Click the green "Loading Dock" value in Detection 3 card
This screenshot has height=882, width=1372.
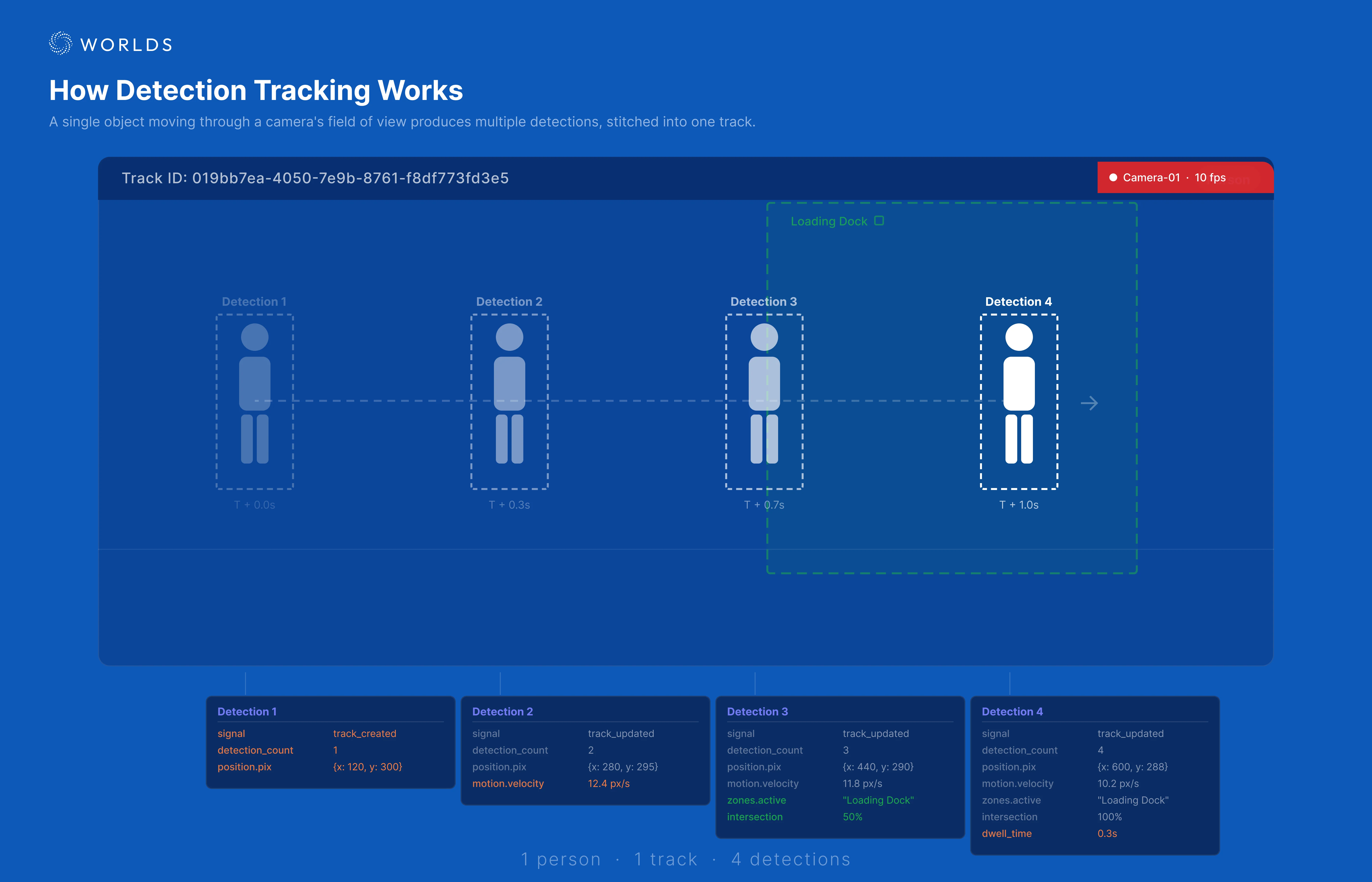pos(878,800)
